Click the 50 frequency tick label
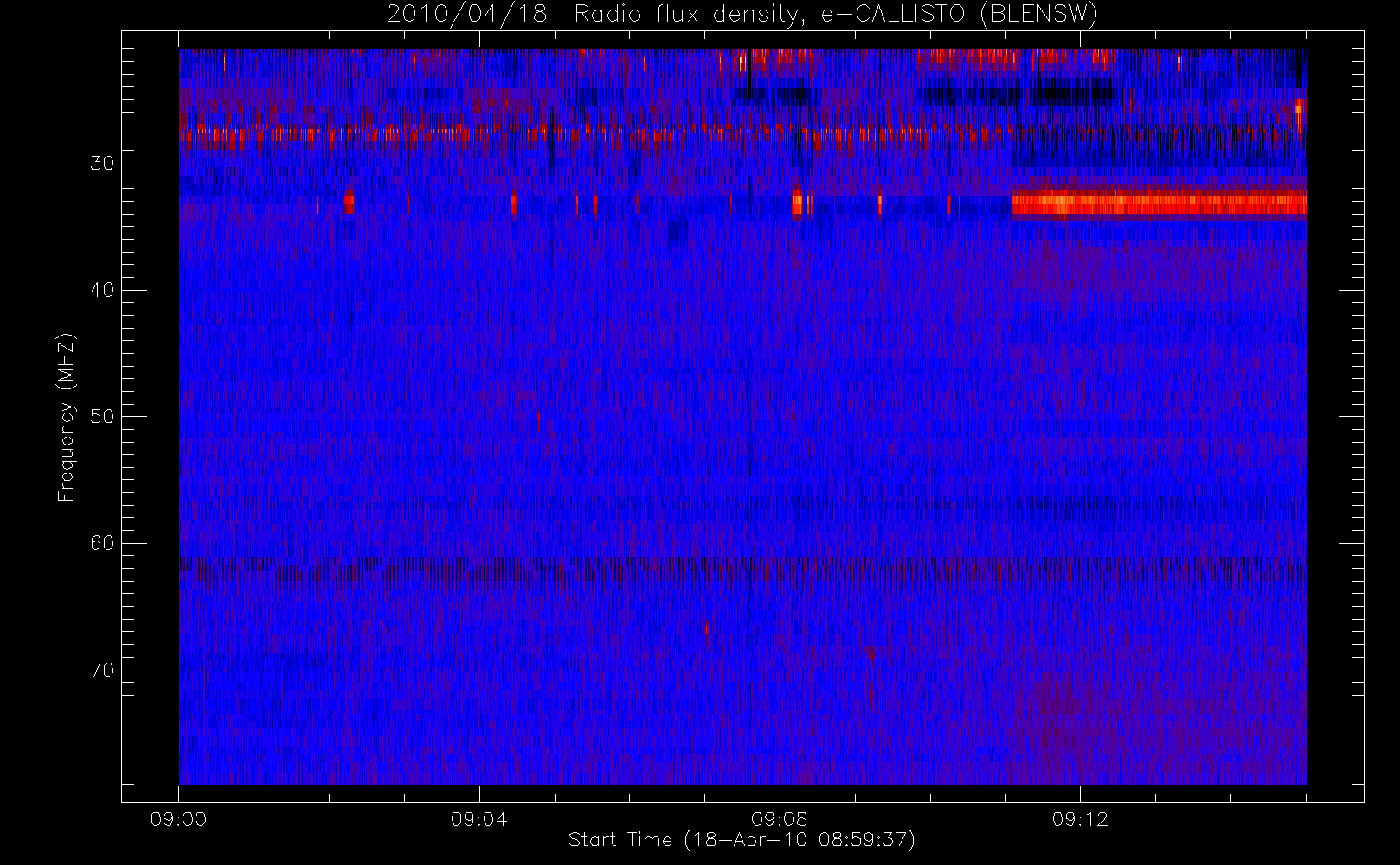Viewport: 1400px width, 865px height. coord(102,417)
